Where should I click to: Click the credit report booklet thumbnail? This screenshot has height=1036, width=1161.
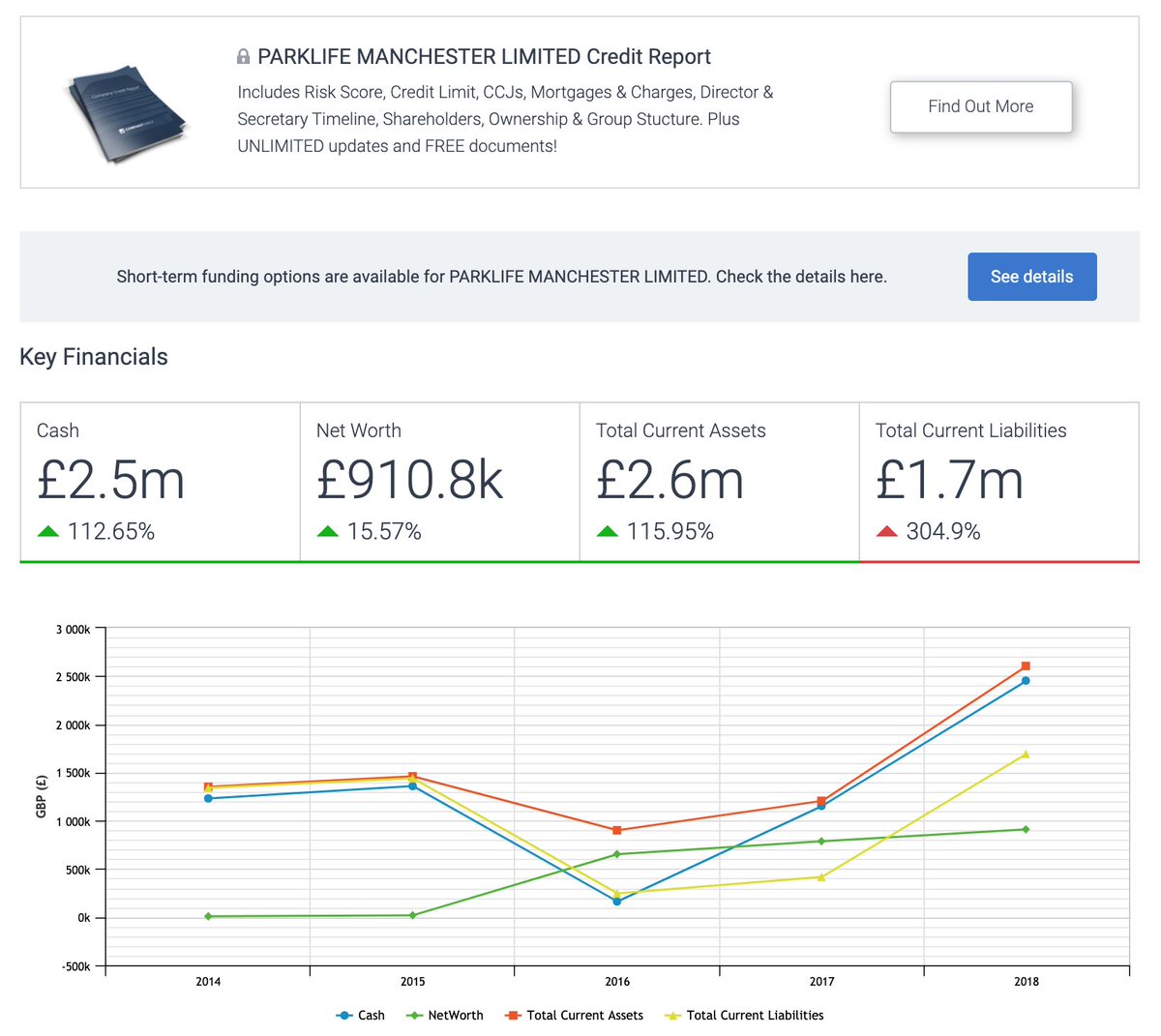click(x=127, y=114)
